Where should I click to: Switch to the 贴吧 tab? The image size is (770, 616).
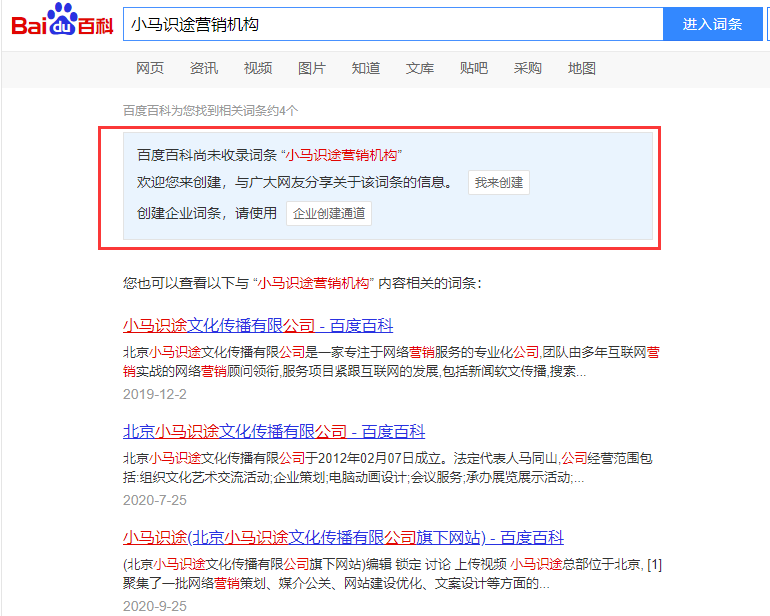click(x=474, y=68)
